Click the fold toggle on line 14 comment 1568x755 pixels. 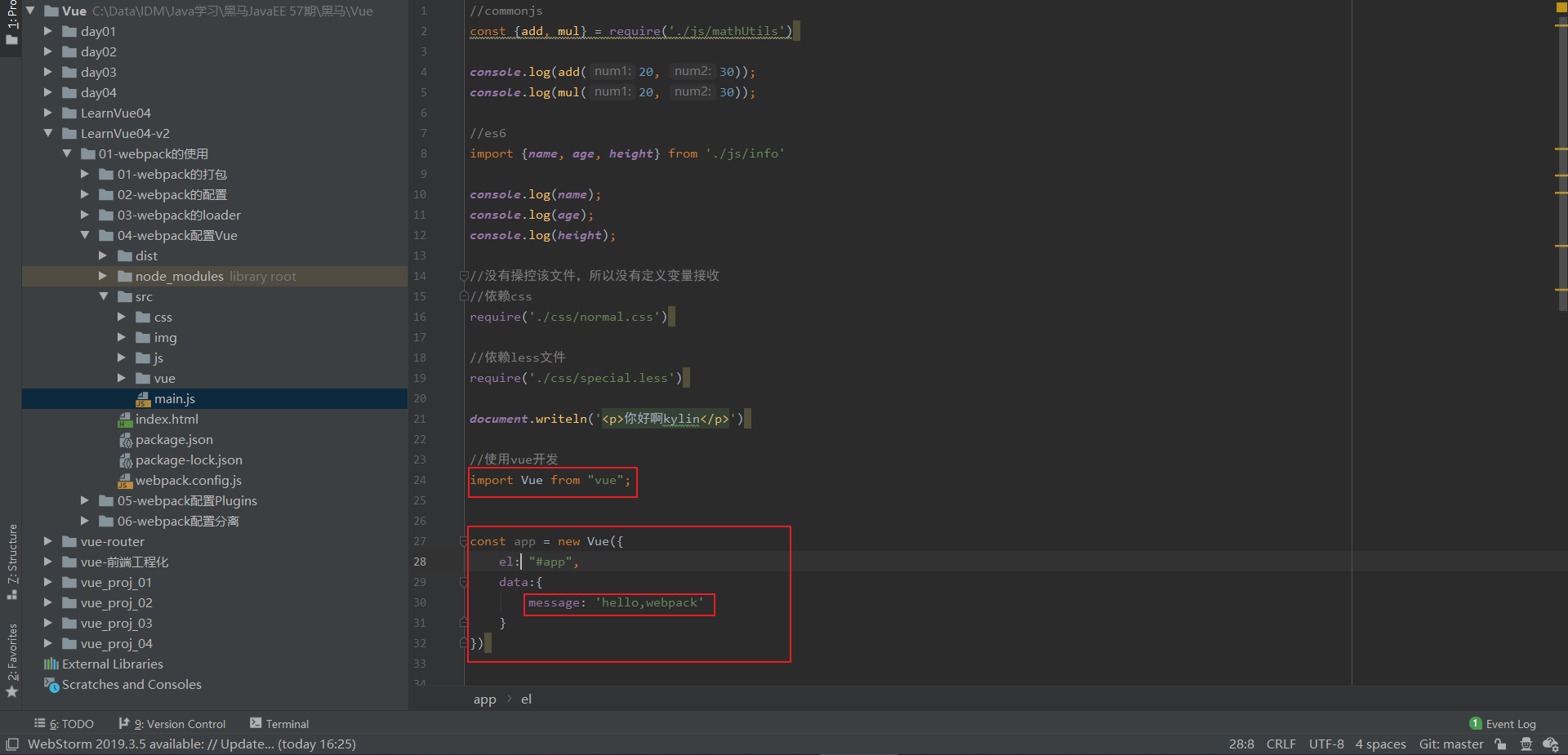point(463,276)
